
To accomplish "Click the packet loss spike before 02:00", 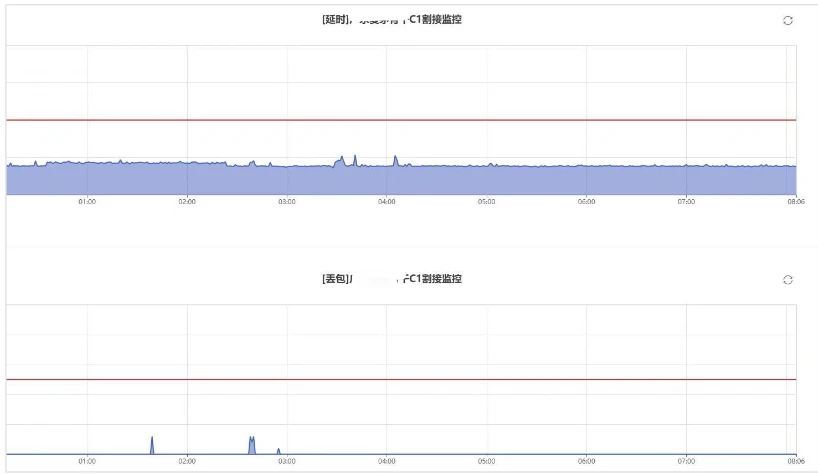I will click(x=152, y=445).
